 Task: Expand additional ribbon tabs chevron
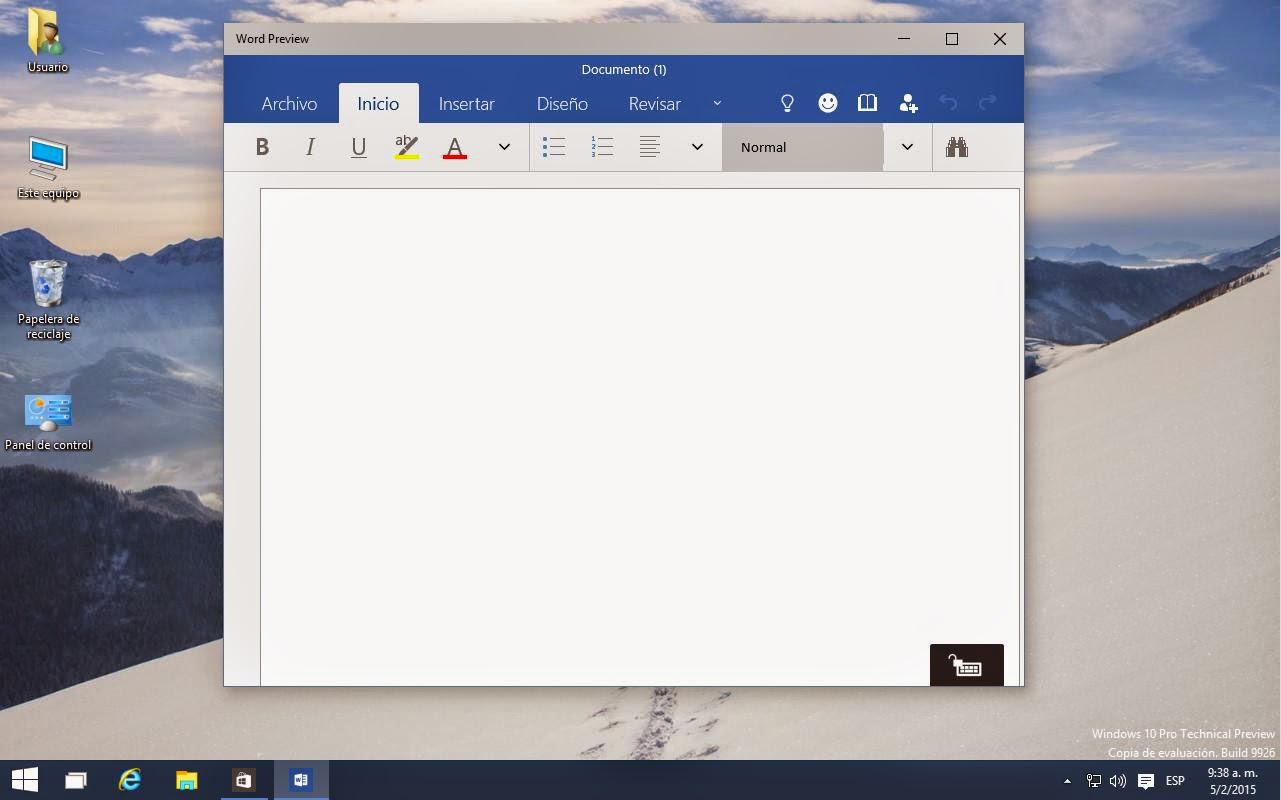(717, 103)
